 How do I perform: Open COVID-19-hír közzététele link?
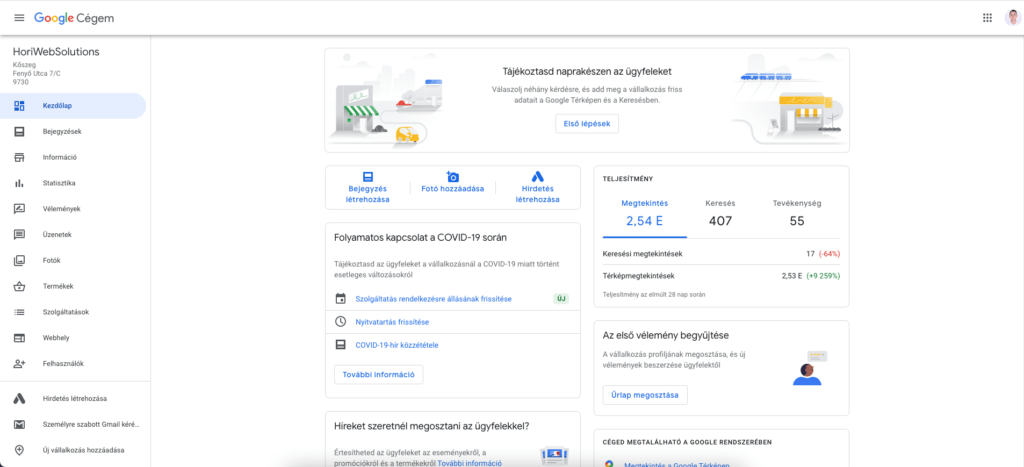396,345
